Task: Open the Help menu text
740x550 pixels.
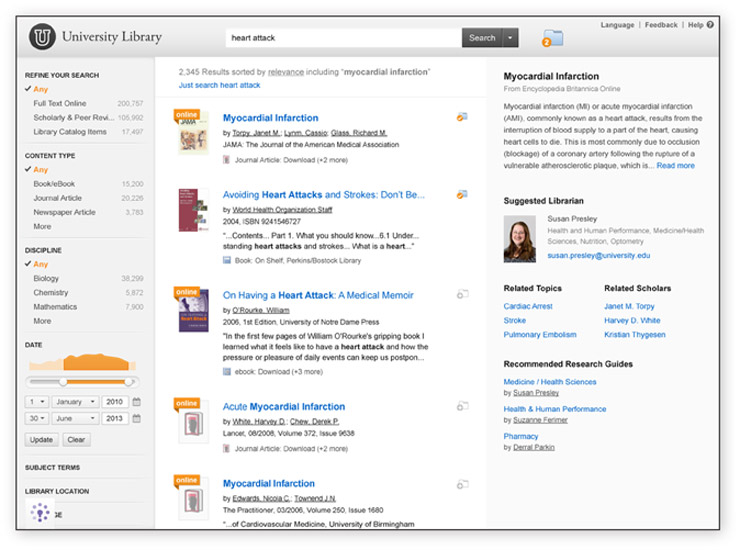Action: [x=696, y=25]
